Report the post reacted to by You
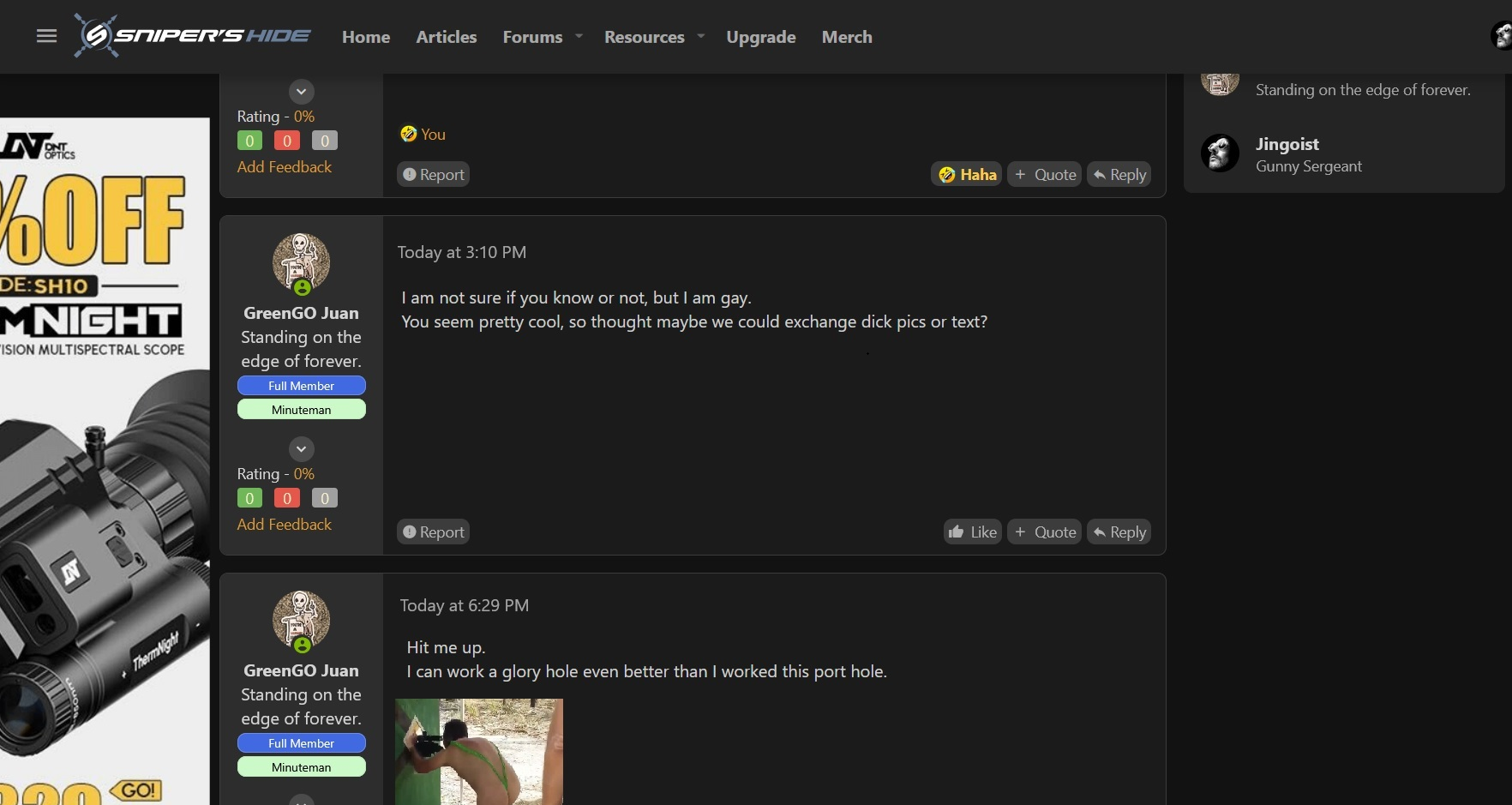 (x=433, y=174)
